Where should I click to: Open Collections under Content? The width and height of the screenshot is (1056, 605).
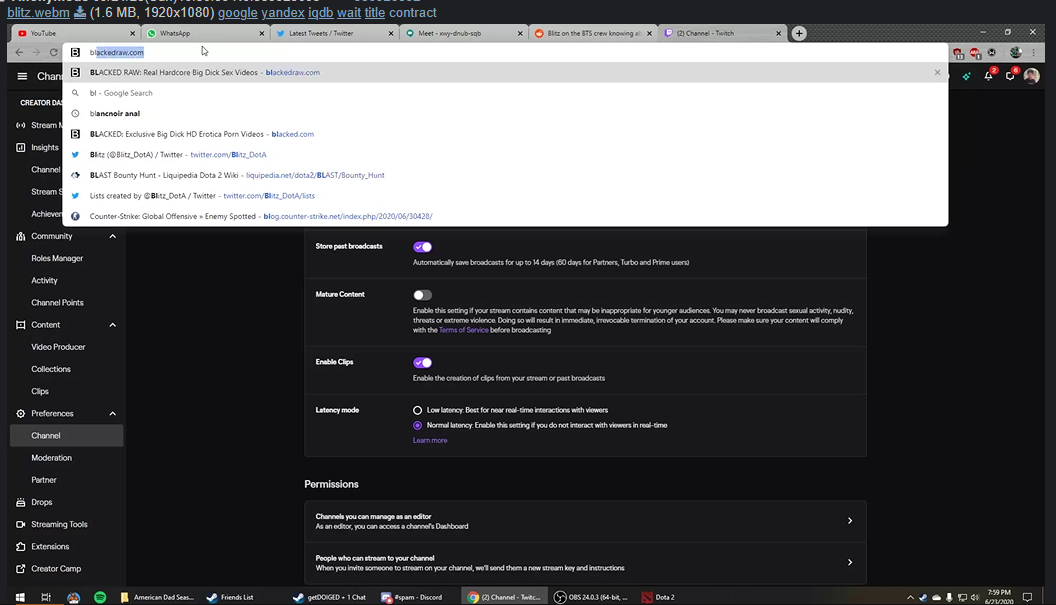pos(51,370)
